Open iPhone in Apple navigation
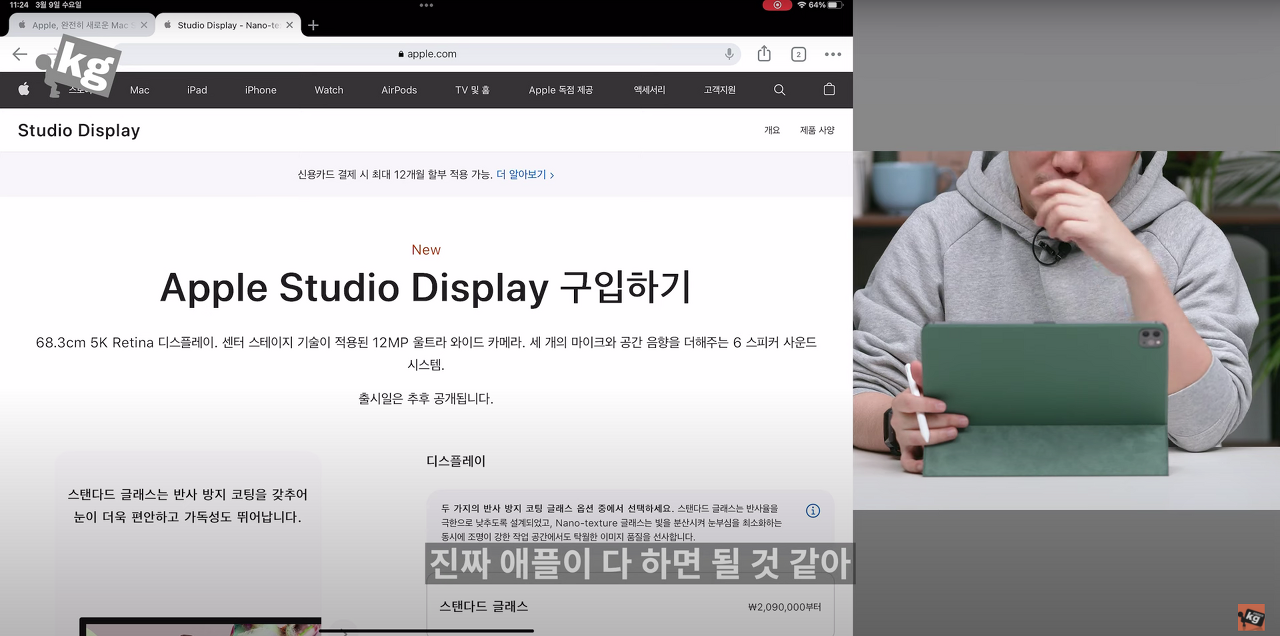Viewport: 1280px width, 636px height. pyautogui.click(x=261, y=90)
